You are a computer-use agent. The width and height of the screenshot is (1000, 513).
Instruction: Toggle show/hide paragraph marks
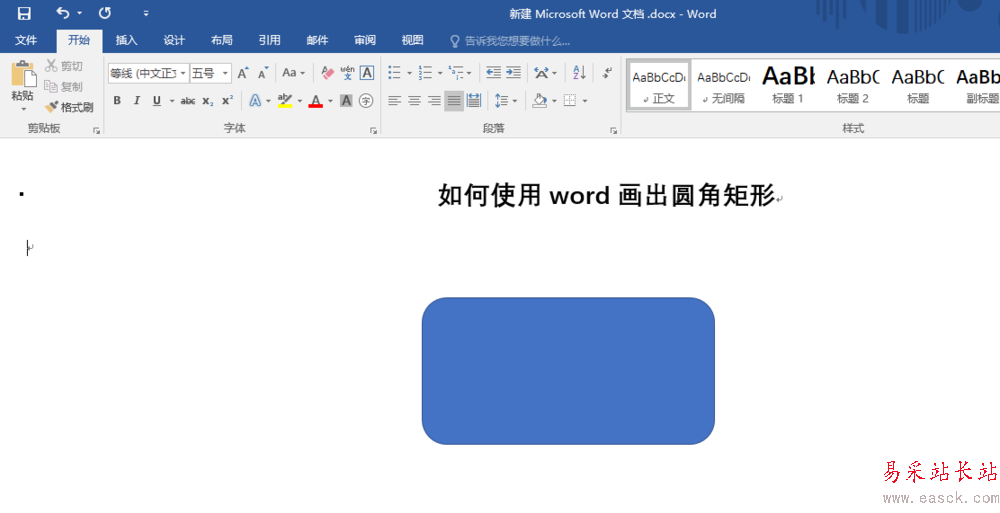[x=607, y=73]
